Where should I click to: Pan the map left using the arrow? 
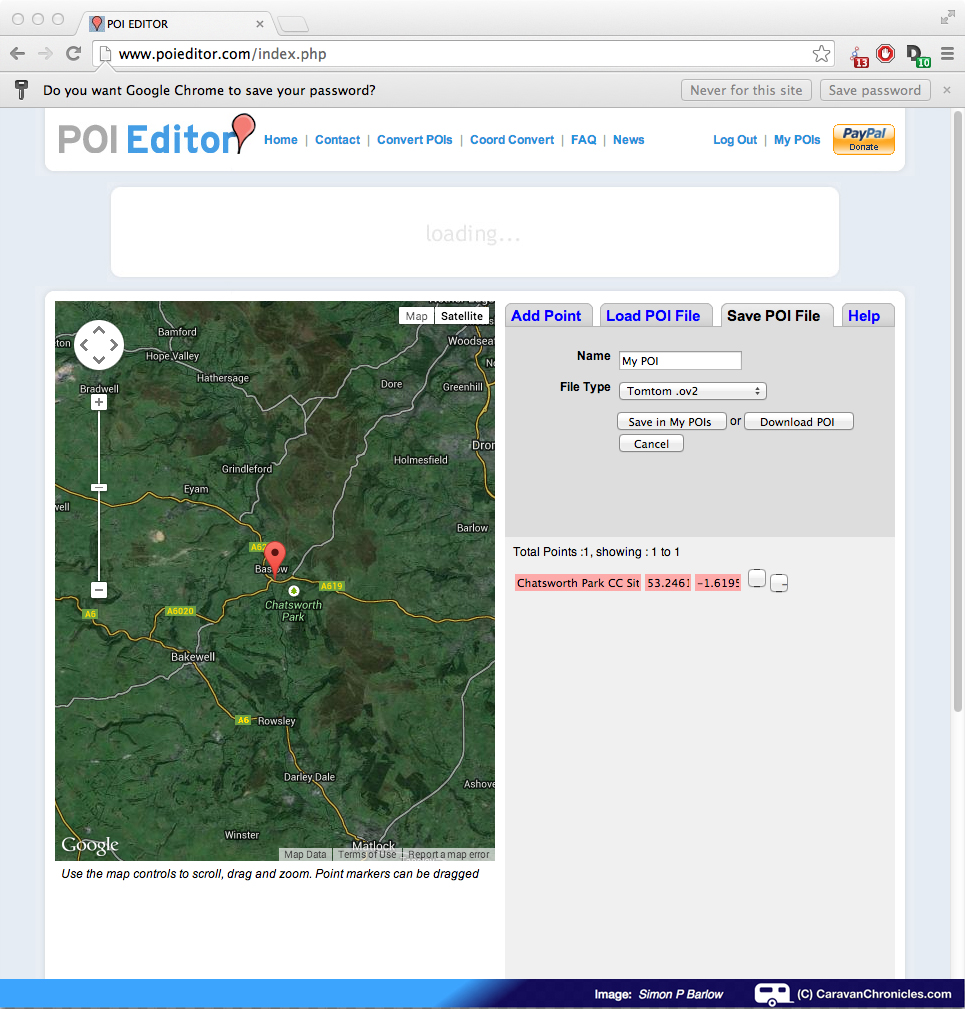click(x=84, y=346)
